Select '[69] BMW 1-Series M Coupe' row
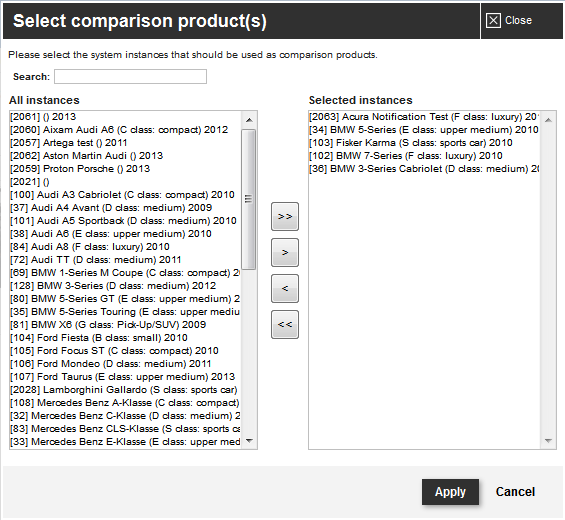Image resolution: width=565 pixels, height=520 pixels. (125, 272)
